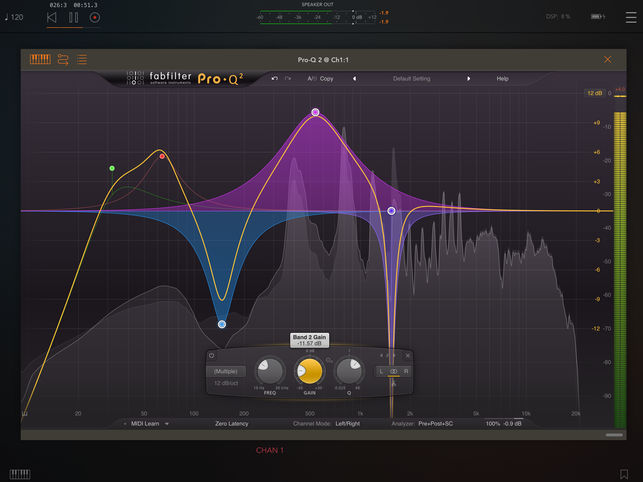Click the bookmark icon at bottom right
The height and width of the screenshot is (482, 643).
pyautogui.click(x=625, y=473)
